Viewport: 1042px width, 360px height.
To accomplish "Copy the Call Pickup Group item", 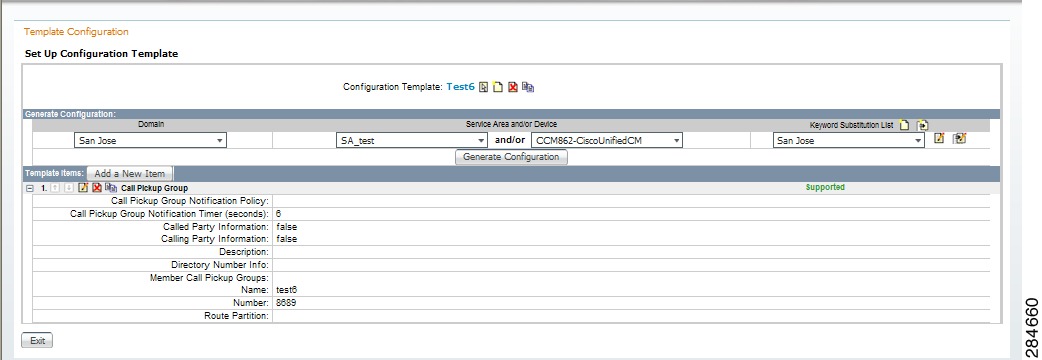I will 110,188.
